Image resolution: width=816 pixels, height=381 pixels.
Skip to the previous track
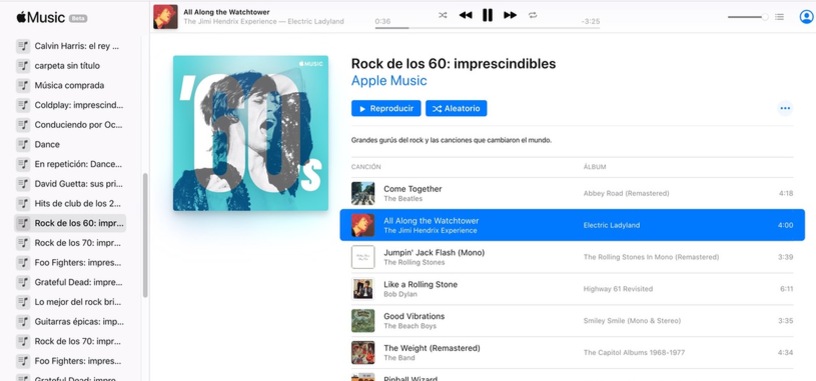tap(465, 15)
